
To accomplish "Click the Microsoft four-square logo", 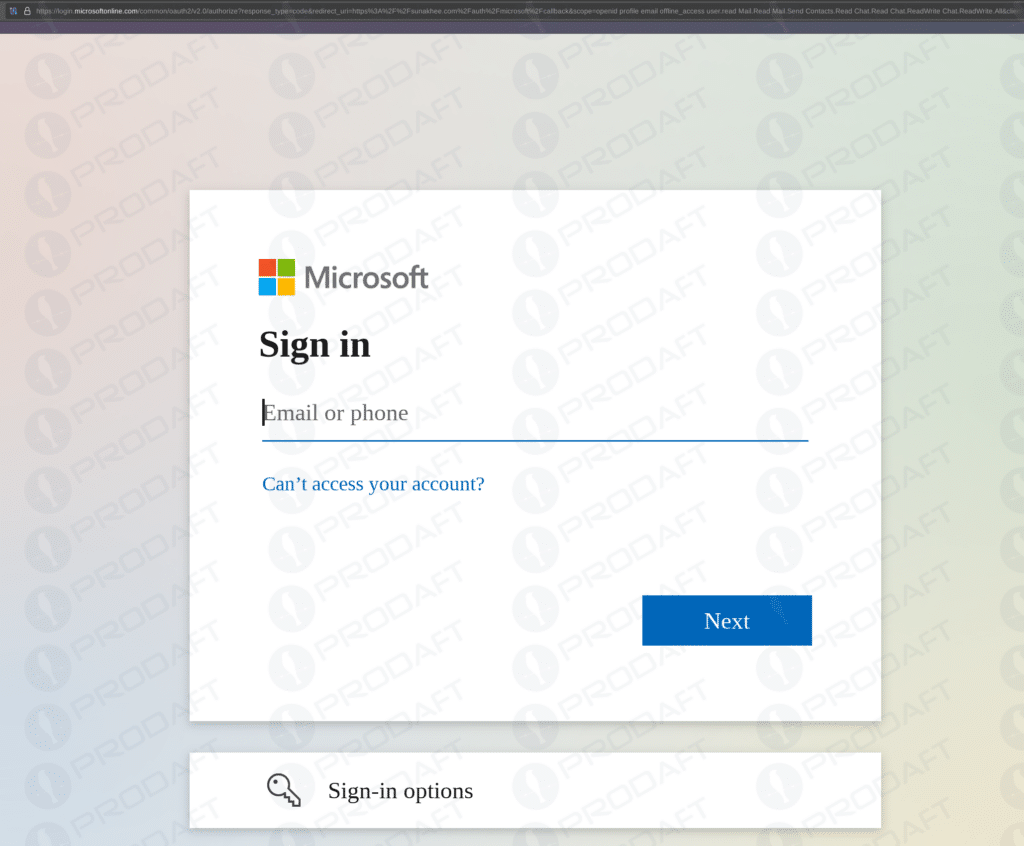I will (277, 277).
